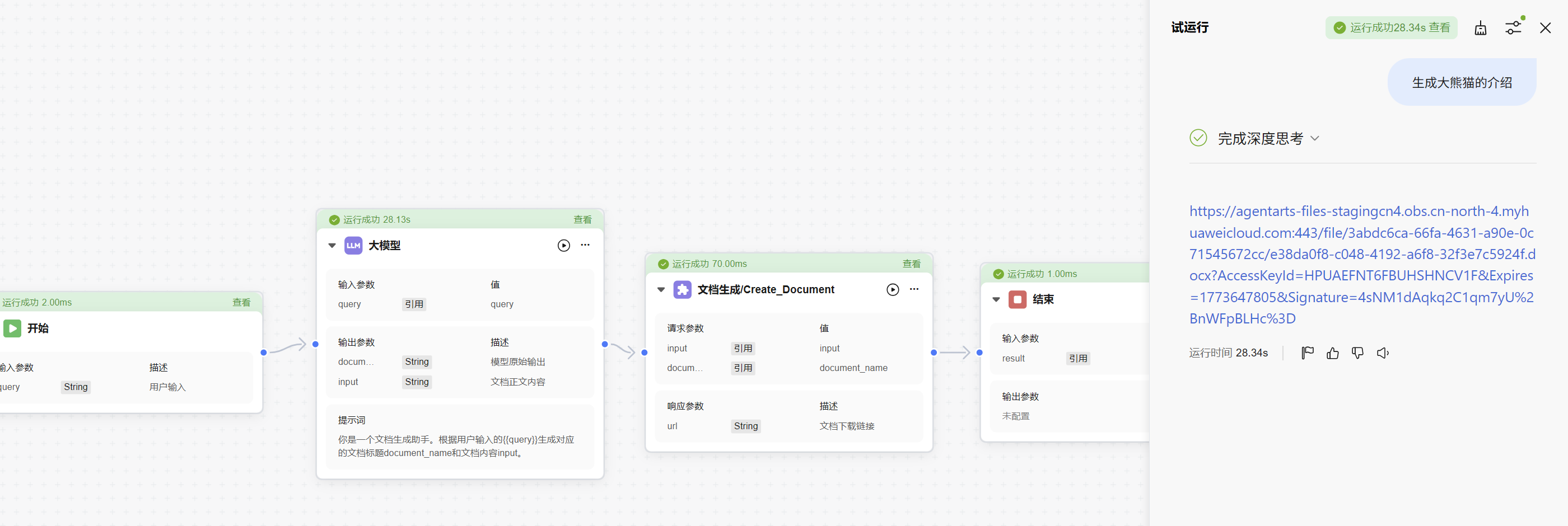The width and height of the screenshot is (1568, 526).
Task: Open the test run settings sliders icon
Action: [1513, 28]
